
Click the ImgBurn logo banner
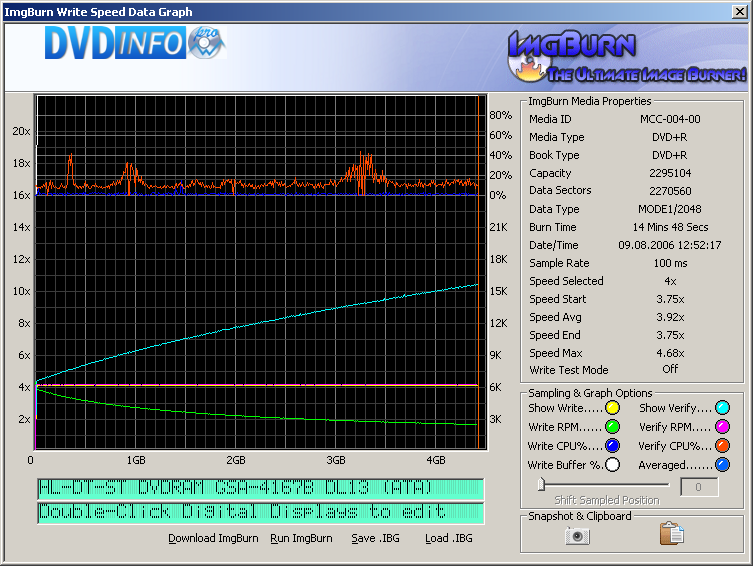click(627, 57)
